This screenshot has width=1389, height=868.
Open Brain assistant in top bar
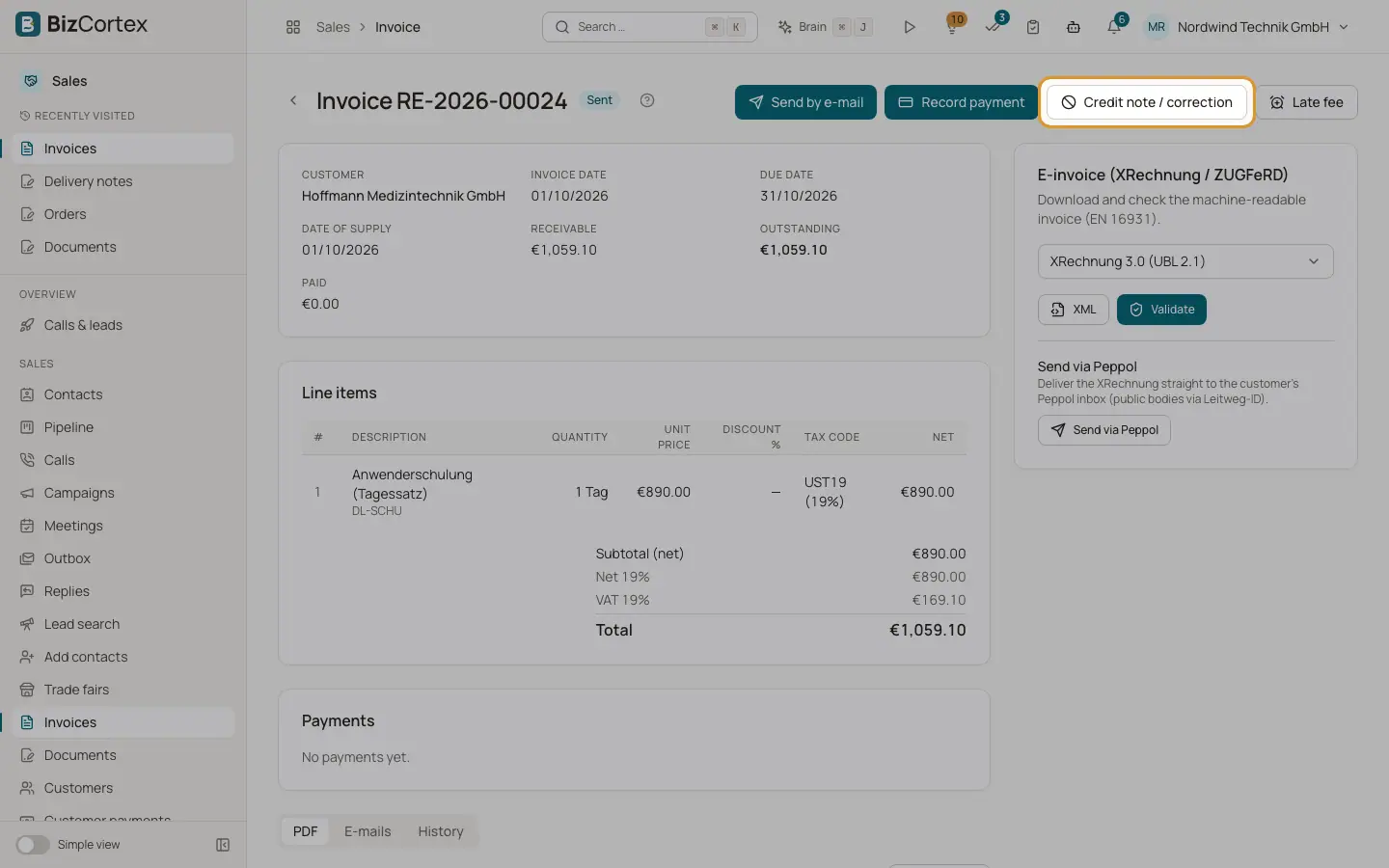825,27
